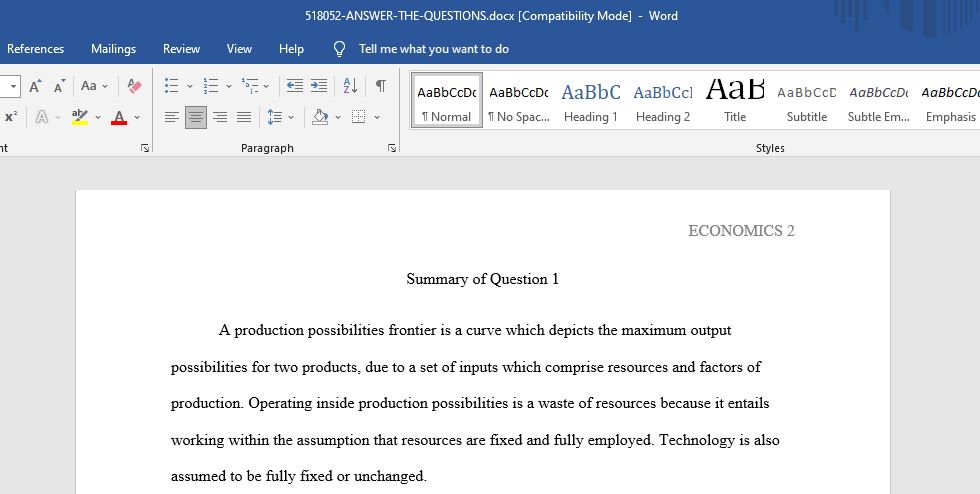
Task: Click the Summary of Question 1 heading
Action: (482, 279)
